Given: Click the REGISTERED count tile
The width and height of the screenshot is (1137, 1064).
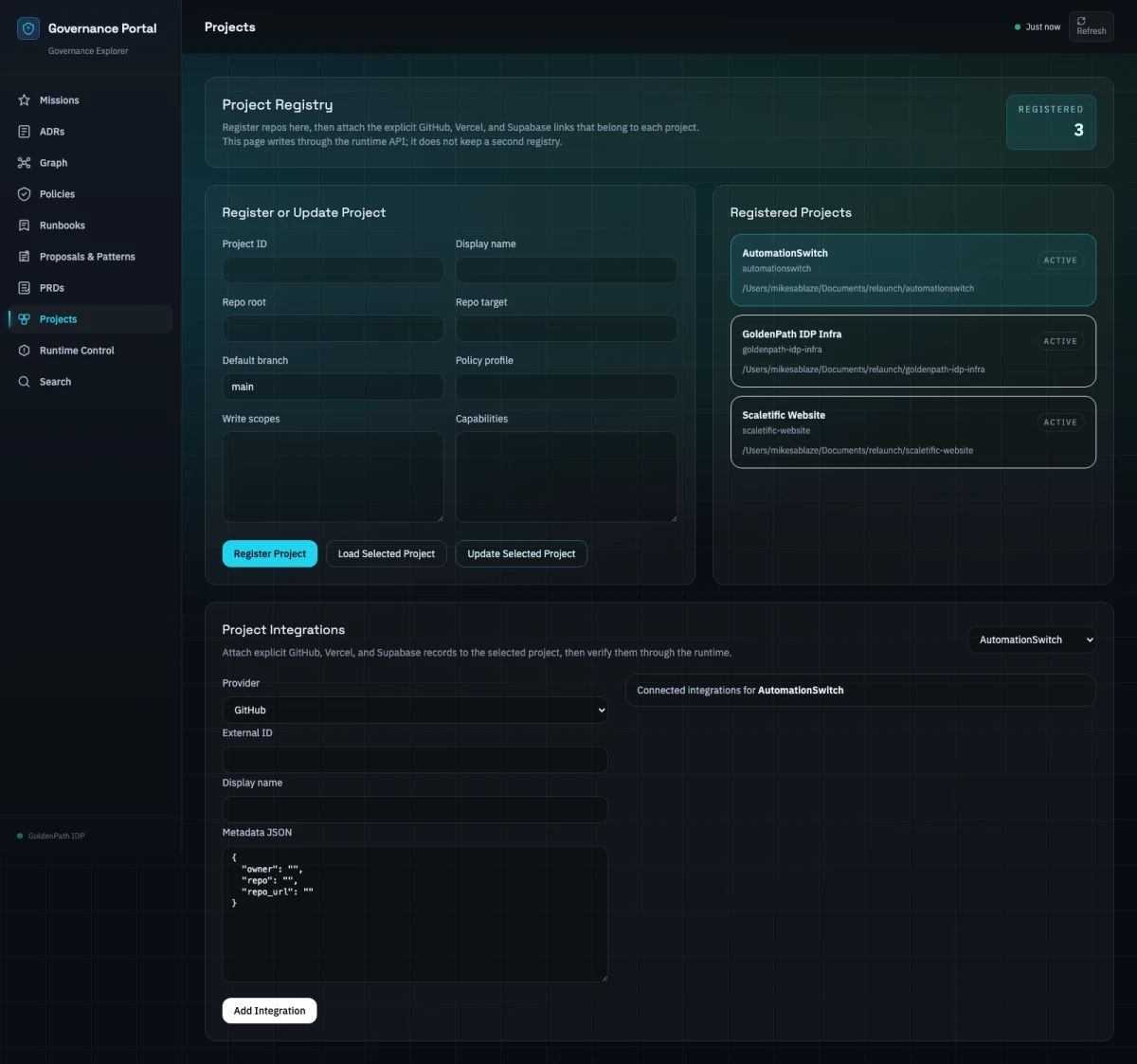Looking at the screenshot, I should point(1051,122).
